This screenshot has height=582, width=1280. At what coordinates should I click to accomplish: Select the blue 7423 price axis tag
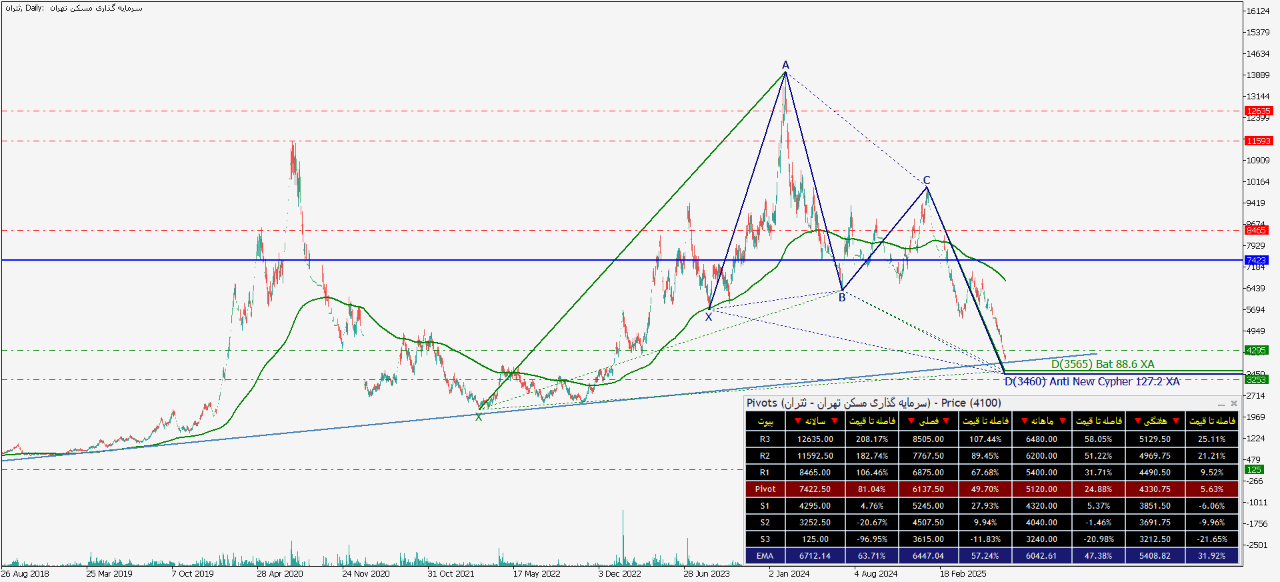coord(1257,260)
